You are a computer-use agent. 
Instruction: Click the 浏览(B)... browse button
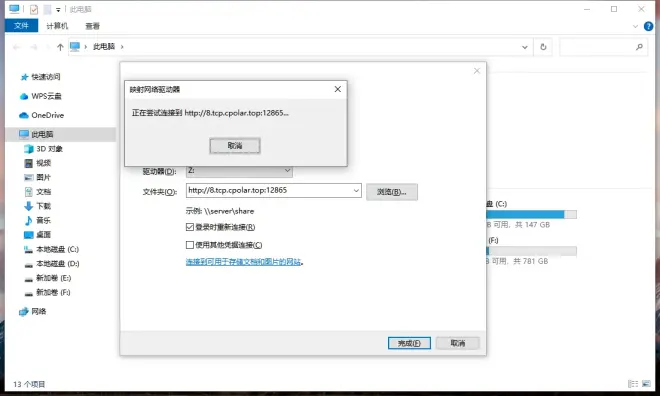[x=392, y=192]
